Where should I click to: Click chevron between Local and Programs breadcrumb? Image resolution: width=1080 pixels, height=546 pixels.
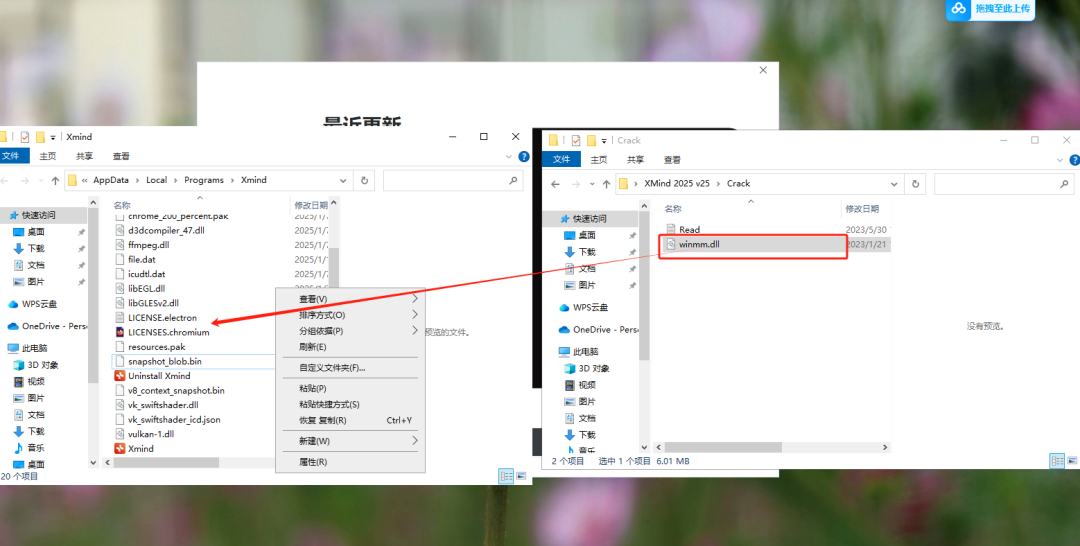pos(176,180)
